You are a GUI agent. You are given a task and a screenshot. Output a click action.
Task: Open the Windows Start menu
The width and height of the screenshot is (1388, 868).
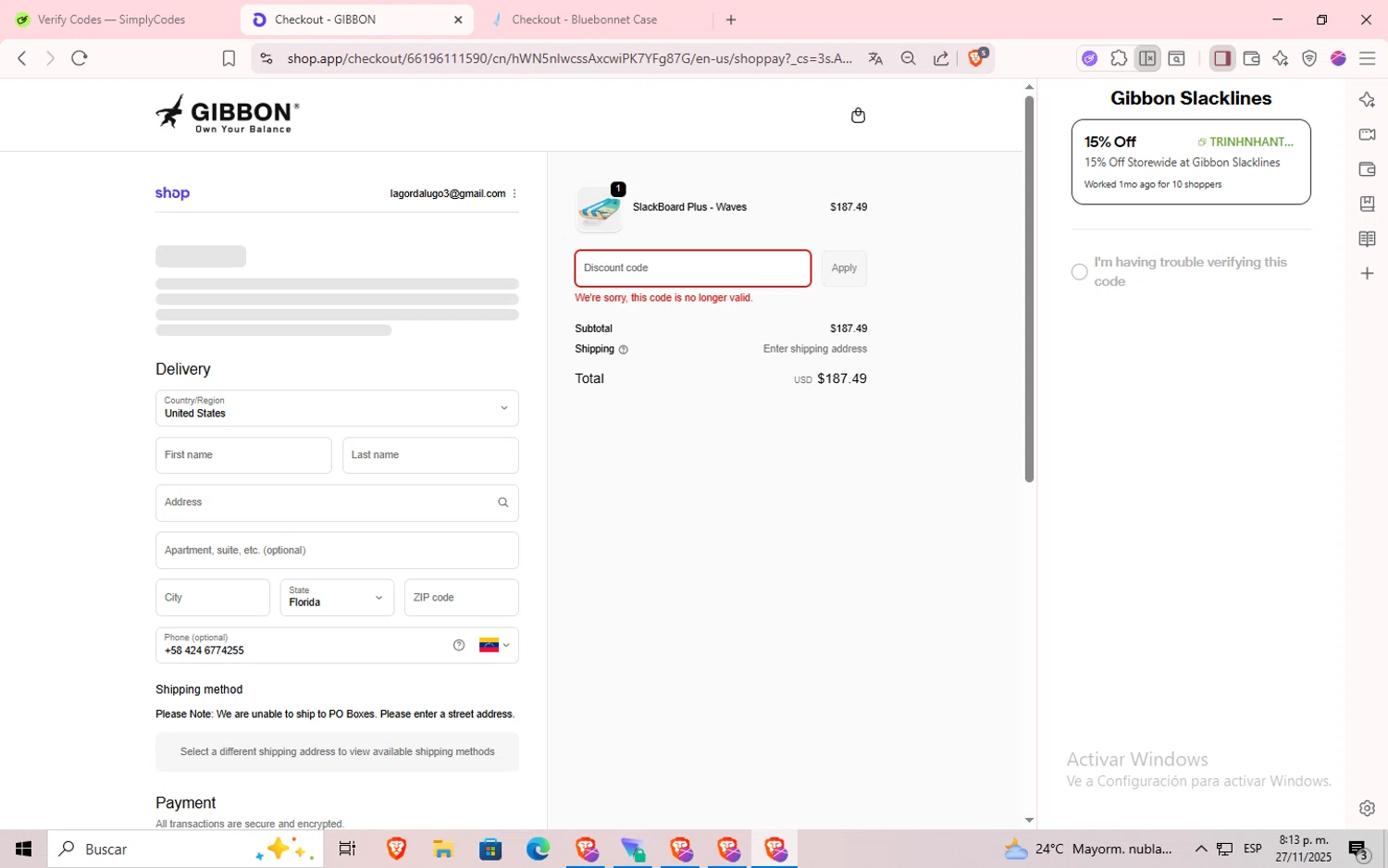(x=24, y=849)
